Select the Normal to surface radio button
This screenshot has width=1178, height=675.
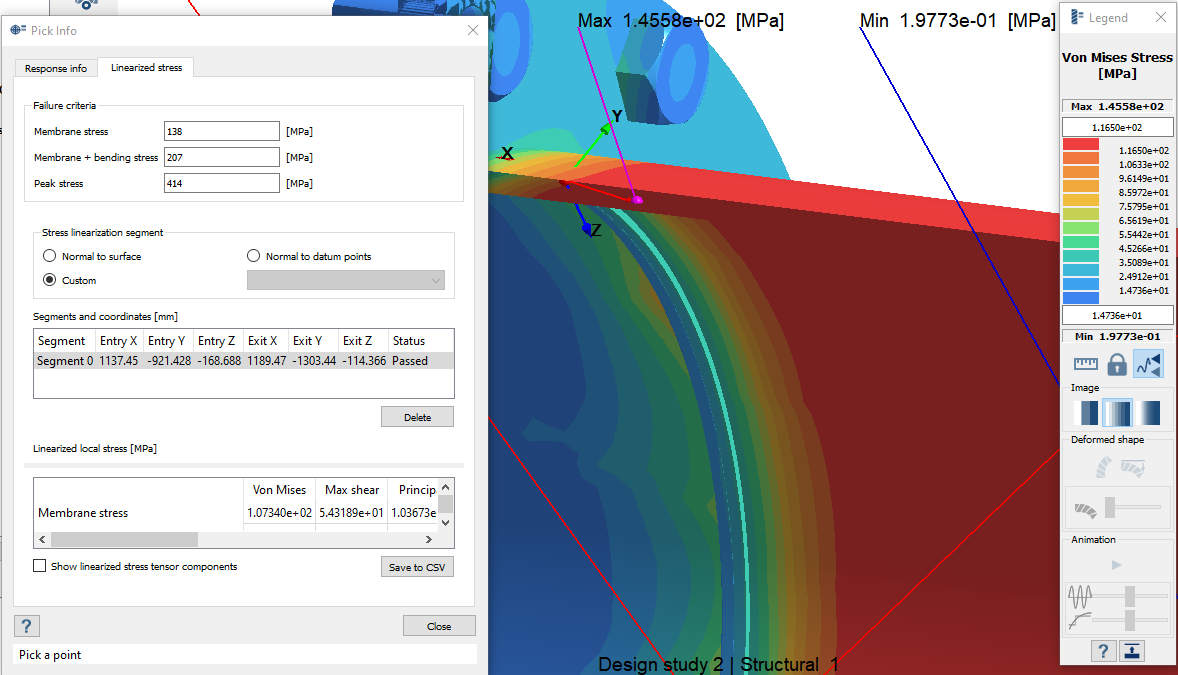(49, 255)
